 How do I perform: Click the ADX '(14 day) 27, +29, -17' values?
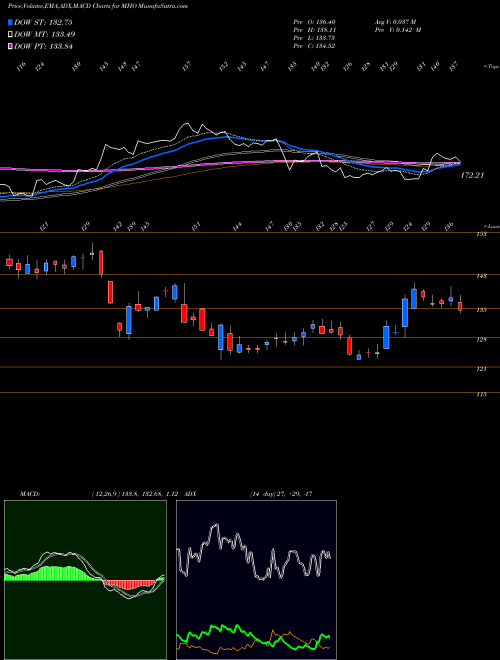[281, 494]
